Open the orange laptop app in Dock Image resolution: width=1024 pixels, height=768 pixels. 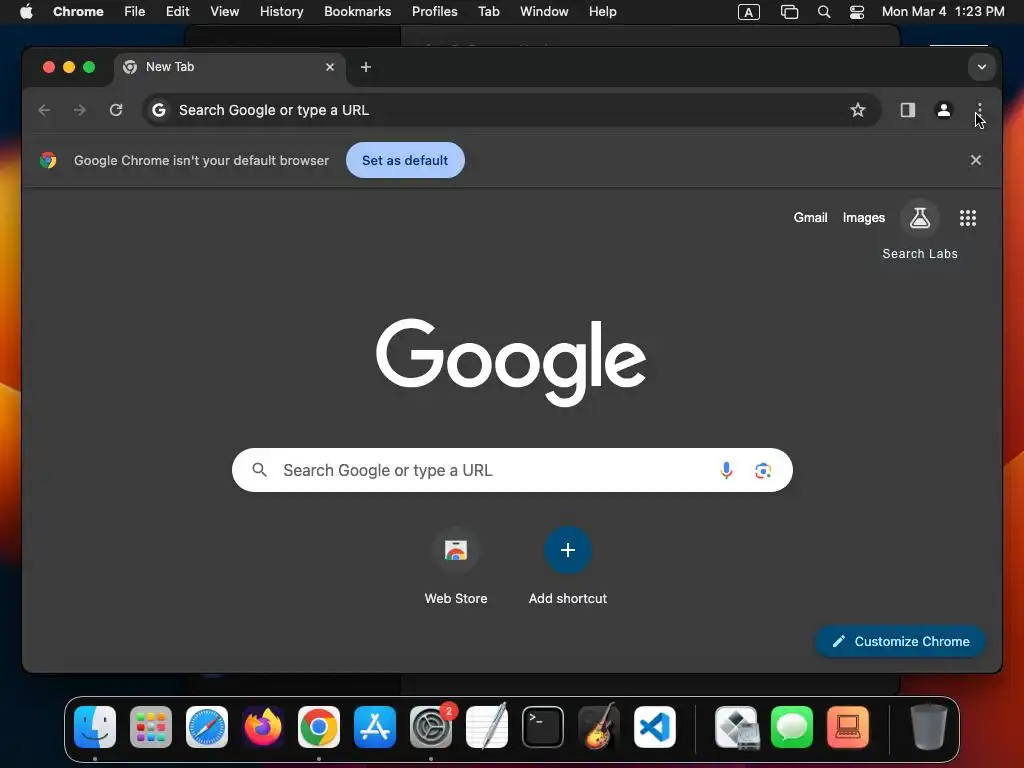pos(848,727)
